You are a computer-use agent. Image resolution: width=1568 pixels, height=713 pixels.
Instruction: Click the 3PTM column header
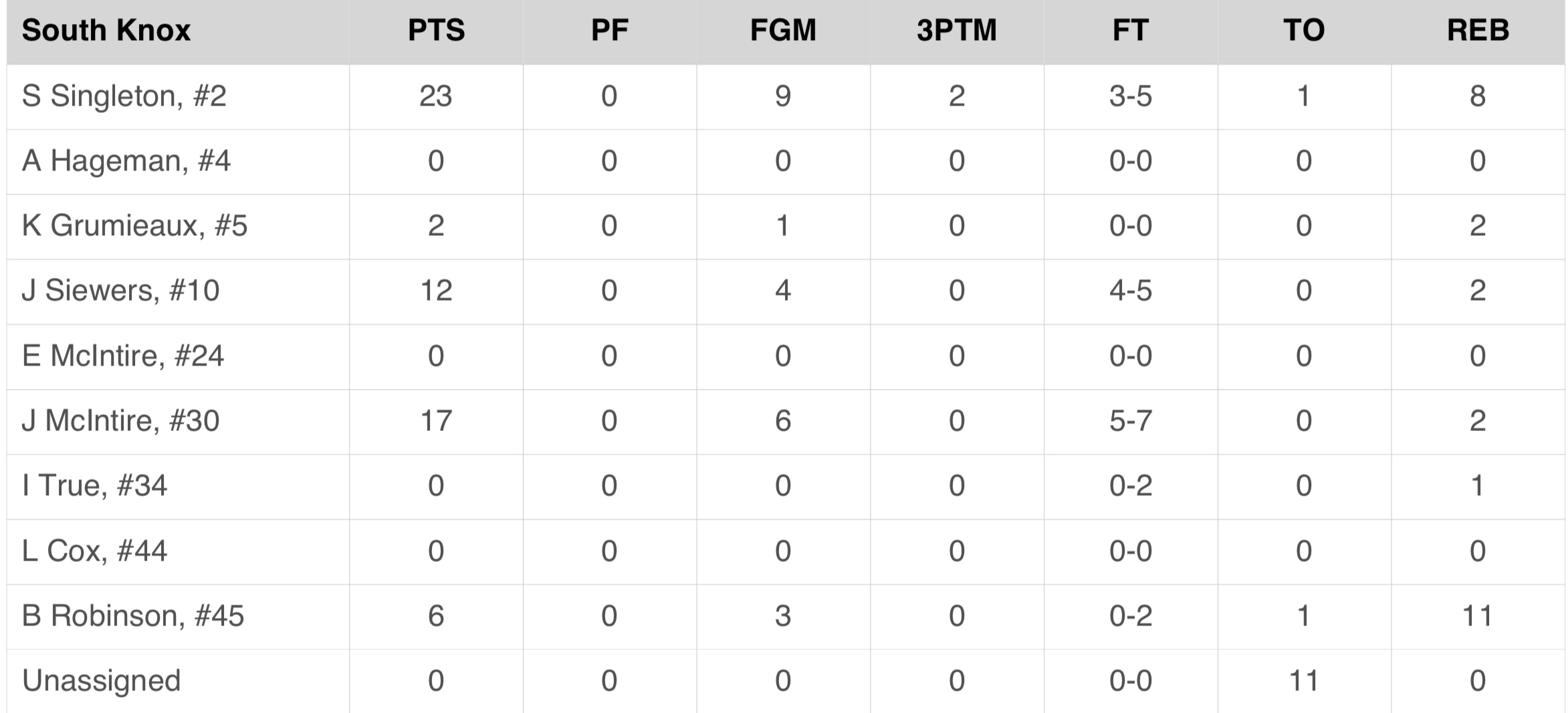coord(956,31)
